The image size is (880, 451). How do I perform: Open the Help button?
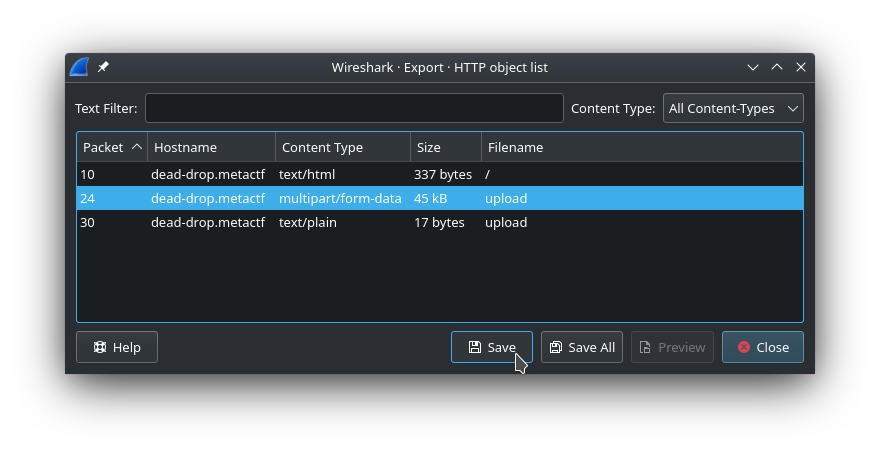tap(116, 347)
